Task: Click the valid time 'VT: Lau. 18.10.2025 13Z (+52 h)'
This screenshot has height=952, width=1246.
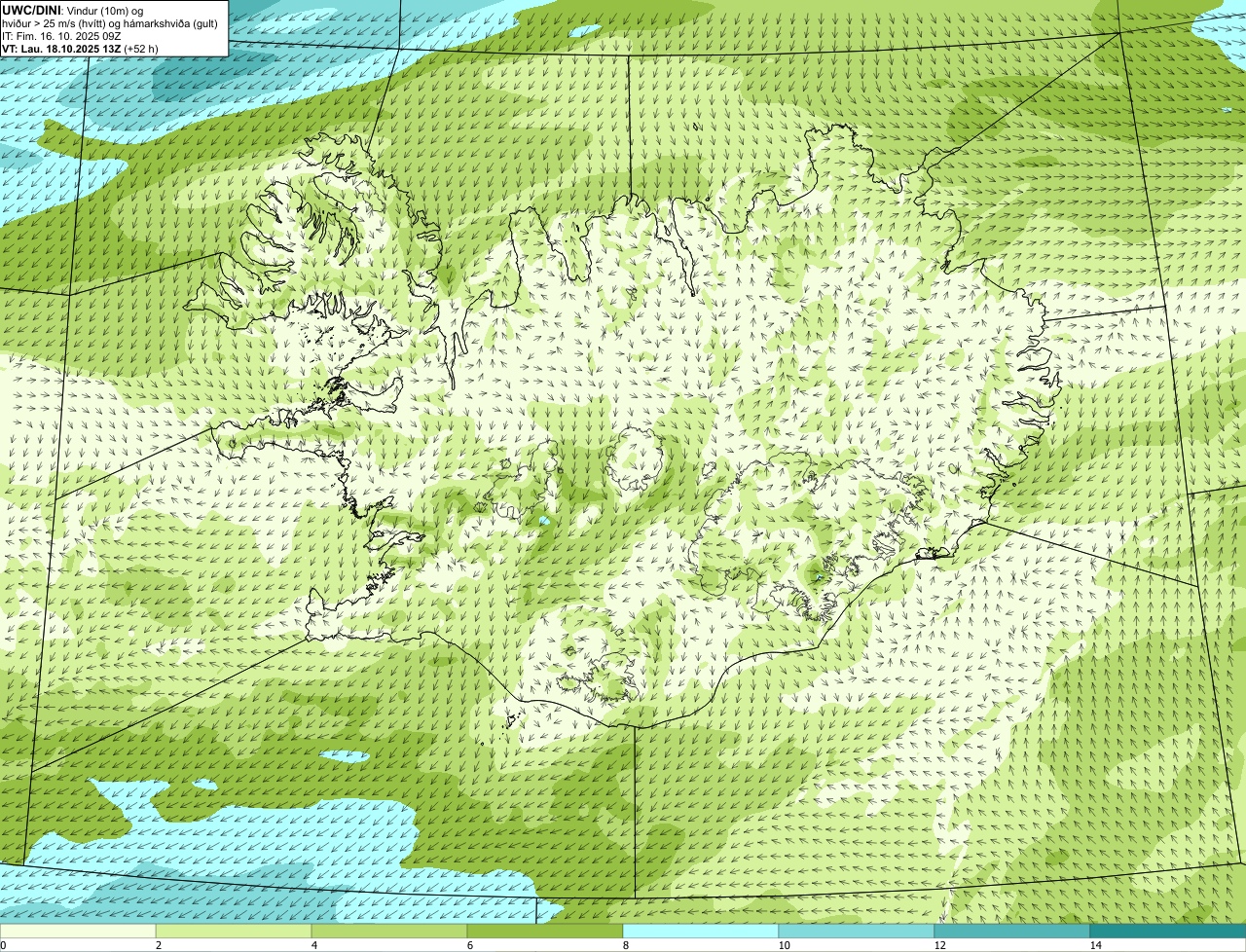Action: point(81,49)
